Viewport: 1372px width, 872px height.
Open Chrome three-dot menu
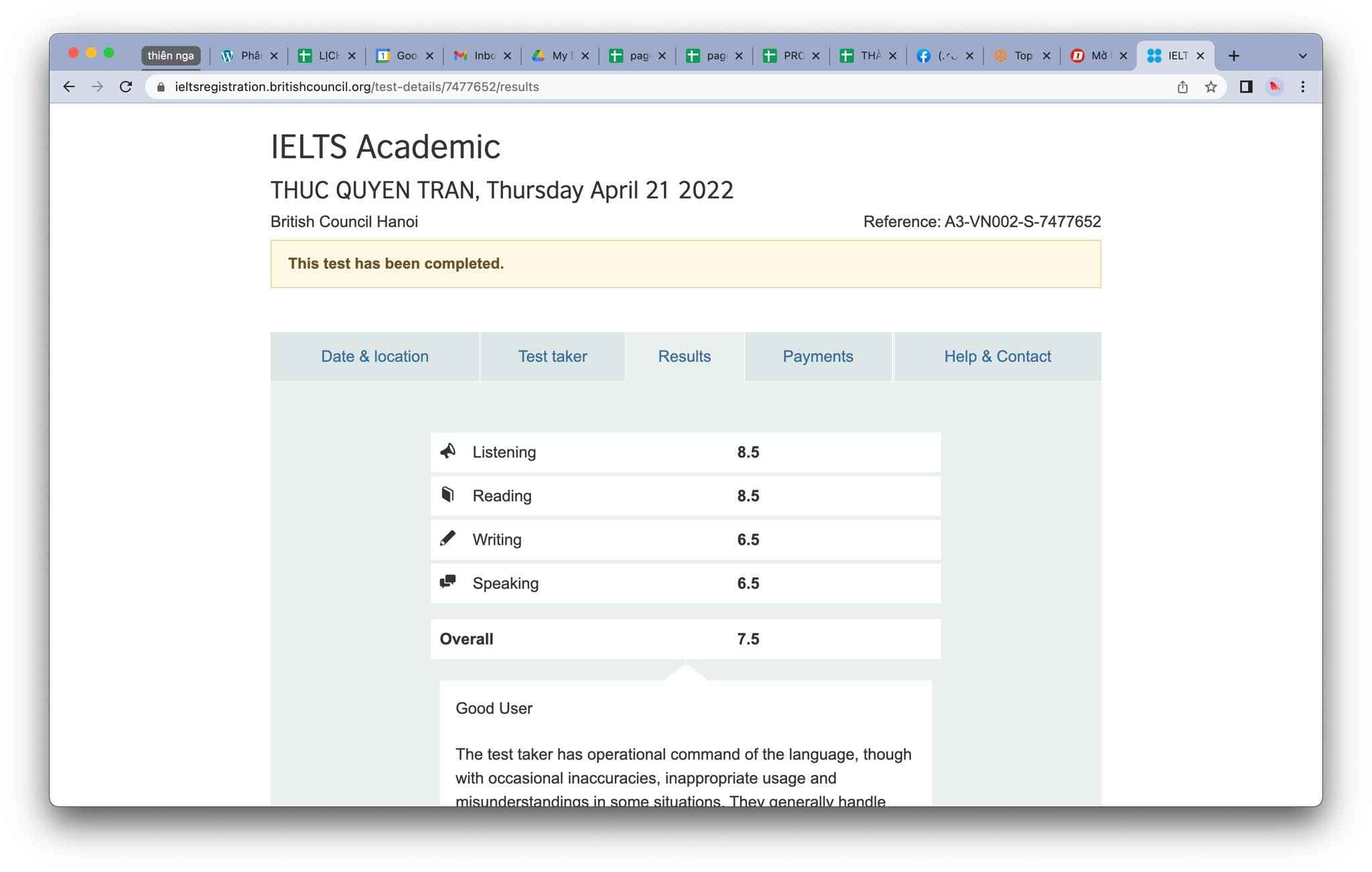tap(1302, 86)
